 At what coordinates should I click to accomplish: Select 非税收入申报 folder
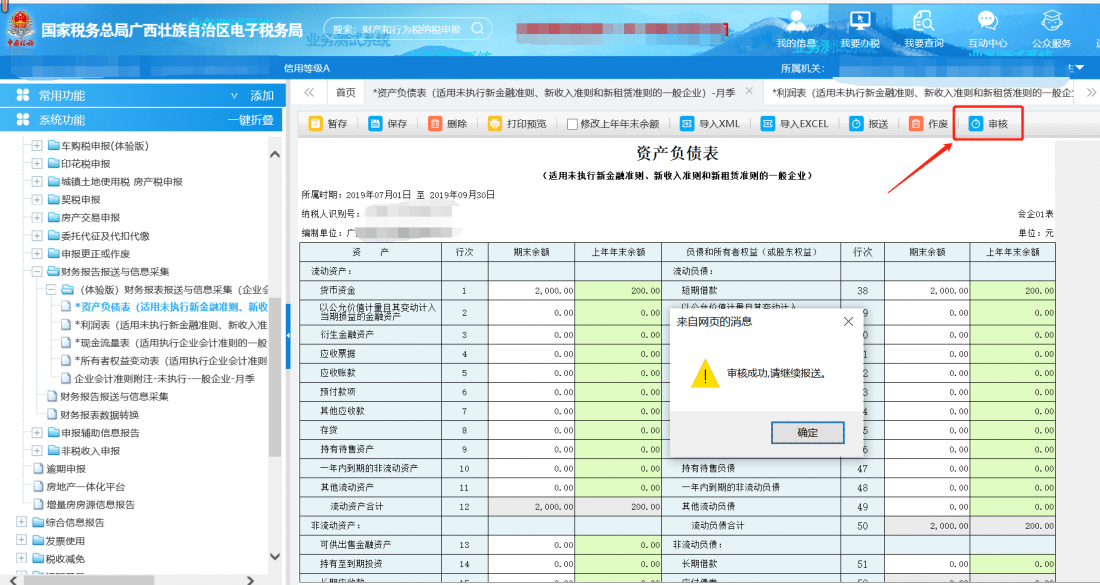coord(84,451)
